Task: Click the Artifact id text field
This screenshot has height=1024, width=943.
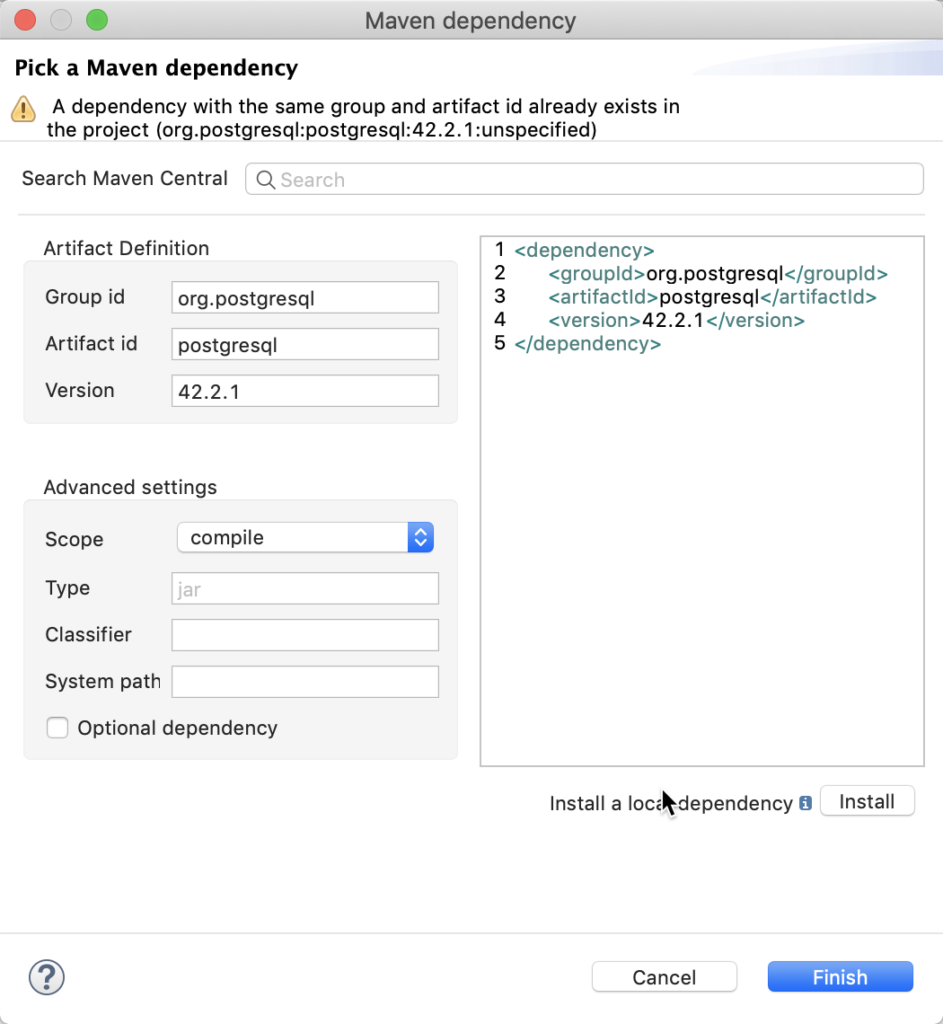Action: pyautogui.click(x=305, y=345)
